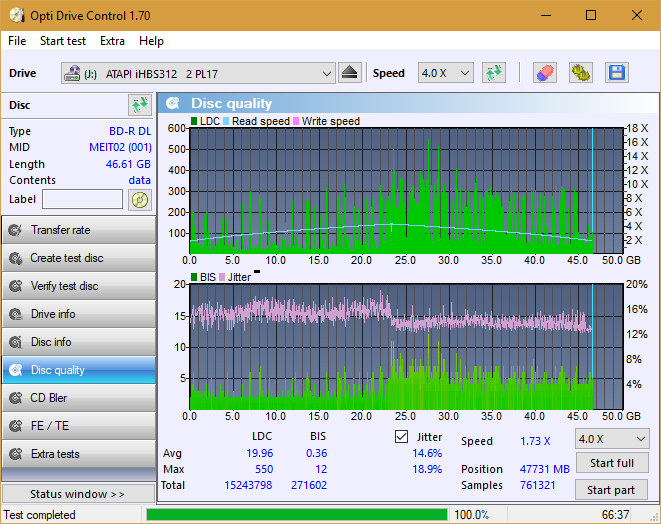
Task: Click the Samples value 761321
Action: (x=537, y=485)
